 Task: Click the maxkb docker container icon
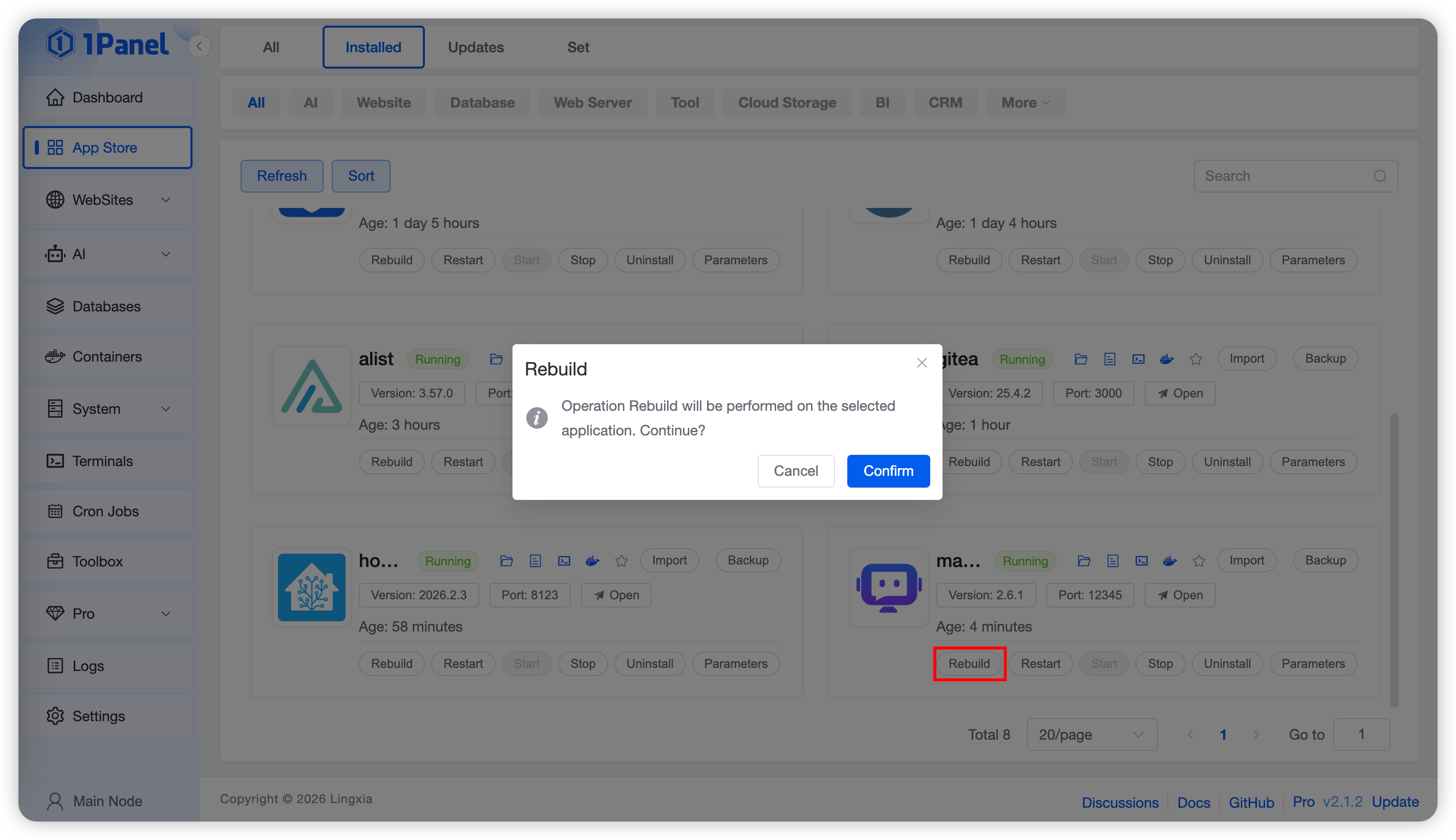pos(1169,561)
